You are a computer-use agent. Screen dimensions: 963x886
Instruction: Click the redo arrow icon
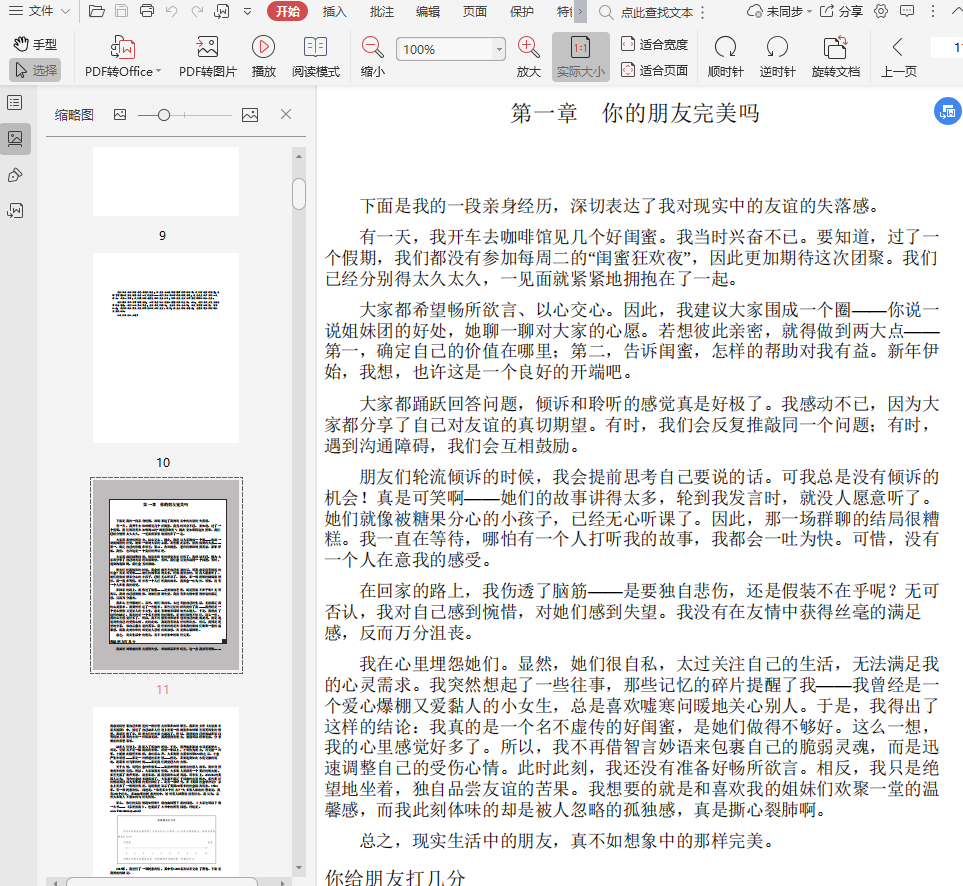(197, 11)
